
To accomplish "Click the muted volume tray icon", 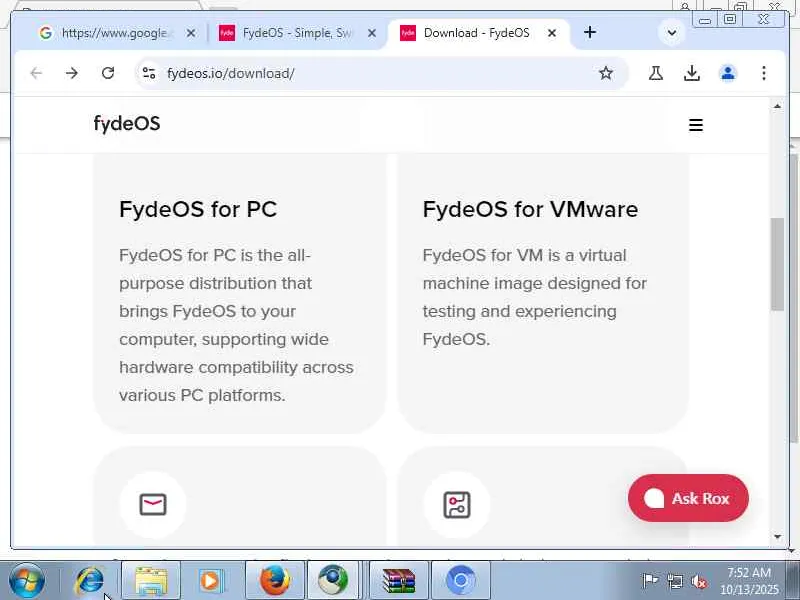I will coord(699,581).
